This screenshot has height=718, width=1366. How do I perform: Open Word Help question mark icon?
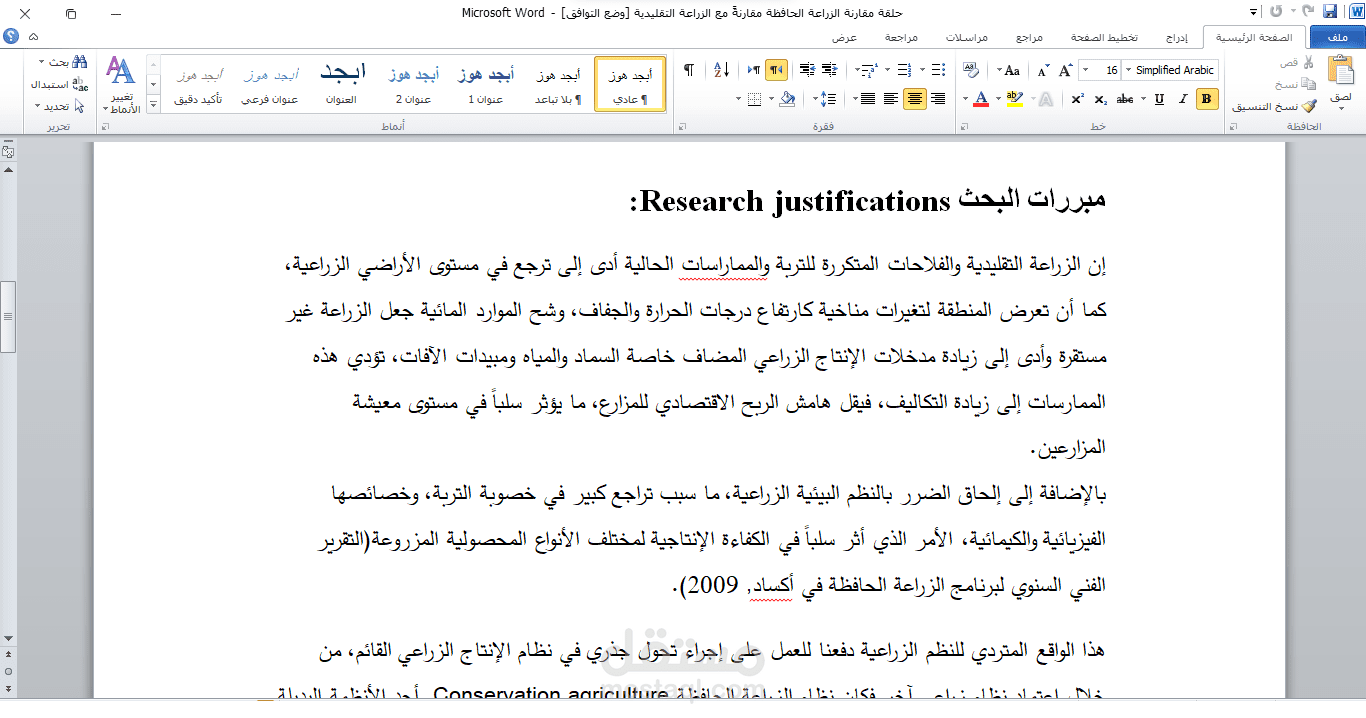(11, 37)
